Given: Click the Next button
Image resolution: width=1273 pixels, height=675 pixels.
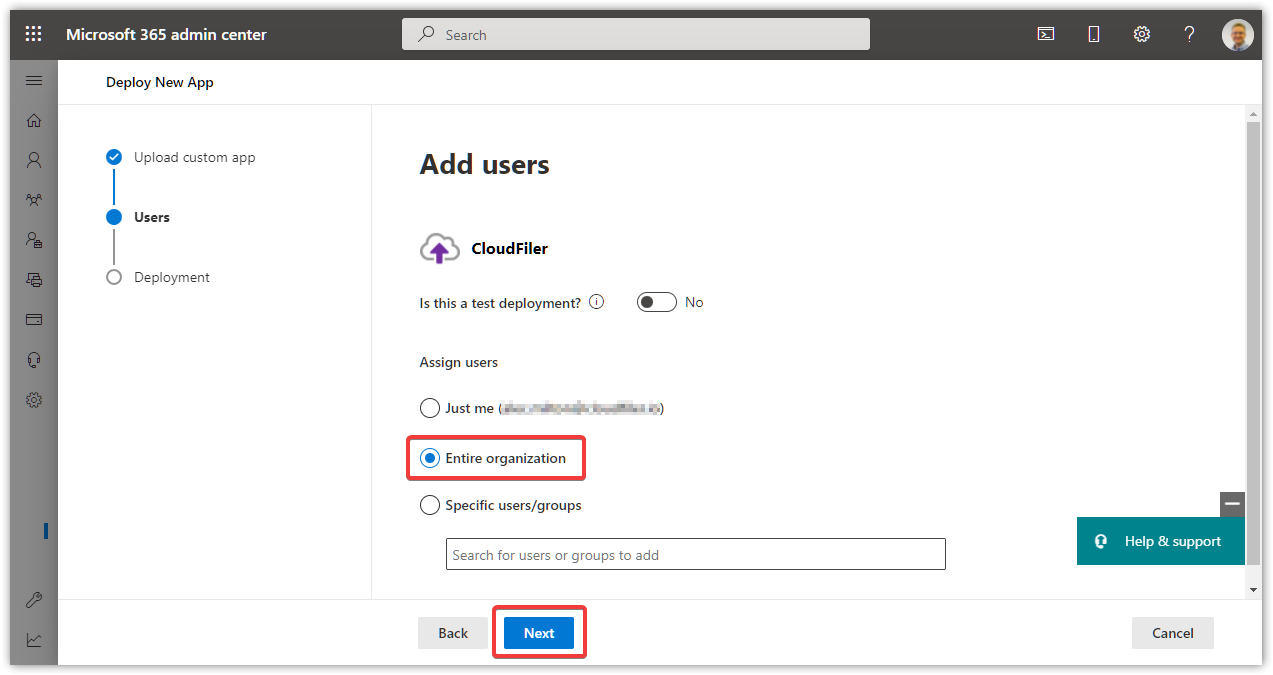Looking at the screenshot, I should coord(539,633).
